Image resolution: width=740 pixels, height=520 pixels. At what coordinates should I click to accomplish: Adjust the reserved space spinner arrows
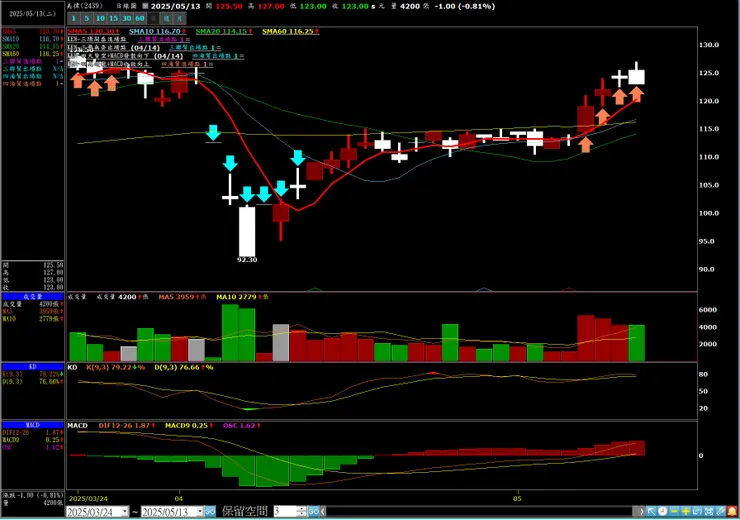pyautogui.click(x=302, y=512)
